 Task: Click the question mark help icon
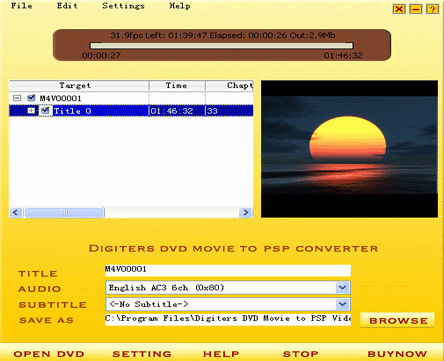[432, 9]
